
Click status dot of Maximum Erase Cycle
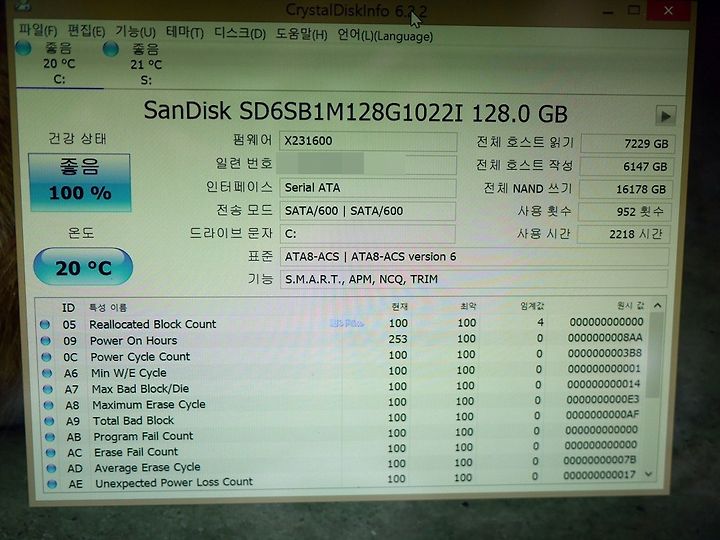click(49, 405)
